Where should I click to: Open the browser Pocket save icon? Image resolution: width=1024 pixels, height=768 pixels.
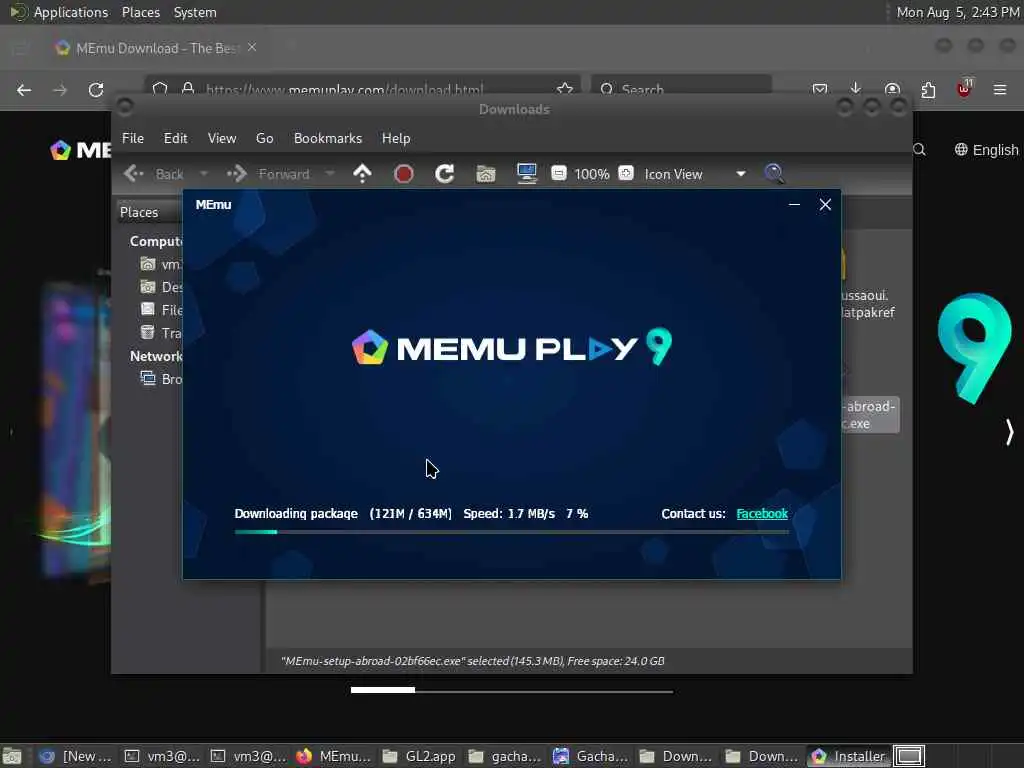click(x=820, y=89)
